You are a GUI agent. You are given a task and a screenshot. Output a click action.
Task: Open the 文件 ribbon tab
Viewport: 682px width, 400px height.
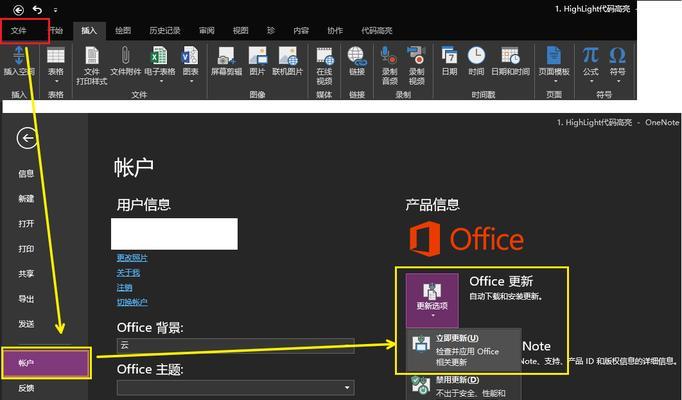click(x=19, y=30)
